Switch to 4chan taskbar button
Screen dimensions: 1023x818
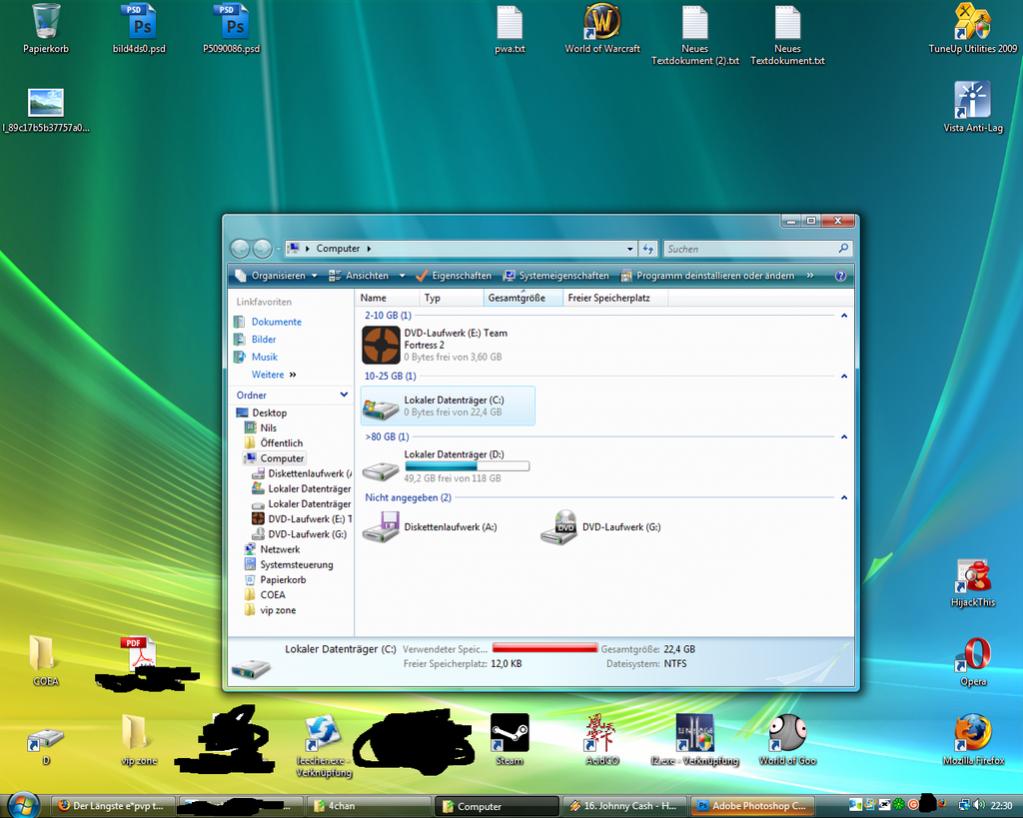click(371, 806)
